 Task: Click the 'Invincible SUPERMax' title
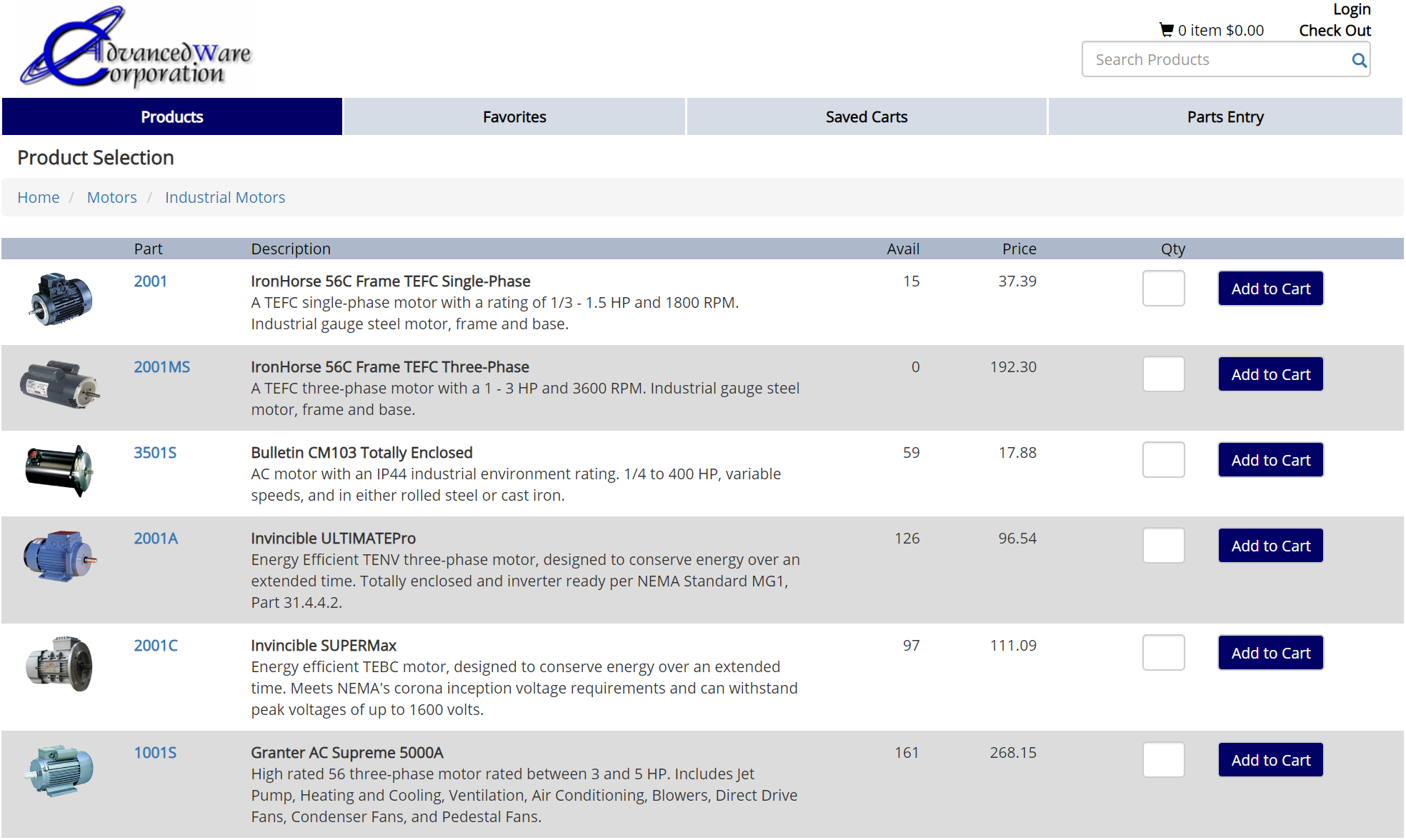(x=324, y=646)
